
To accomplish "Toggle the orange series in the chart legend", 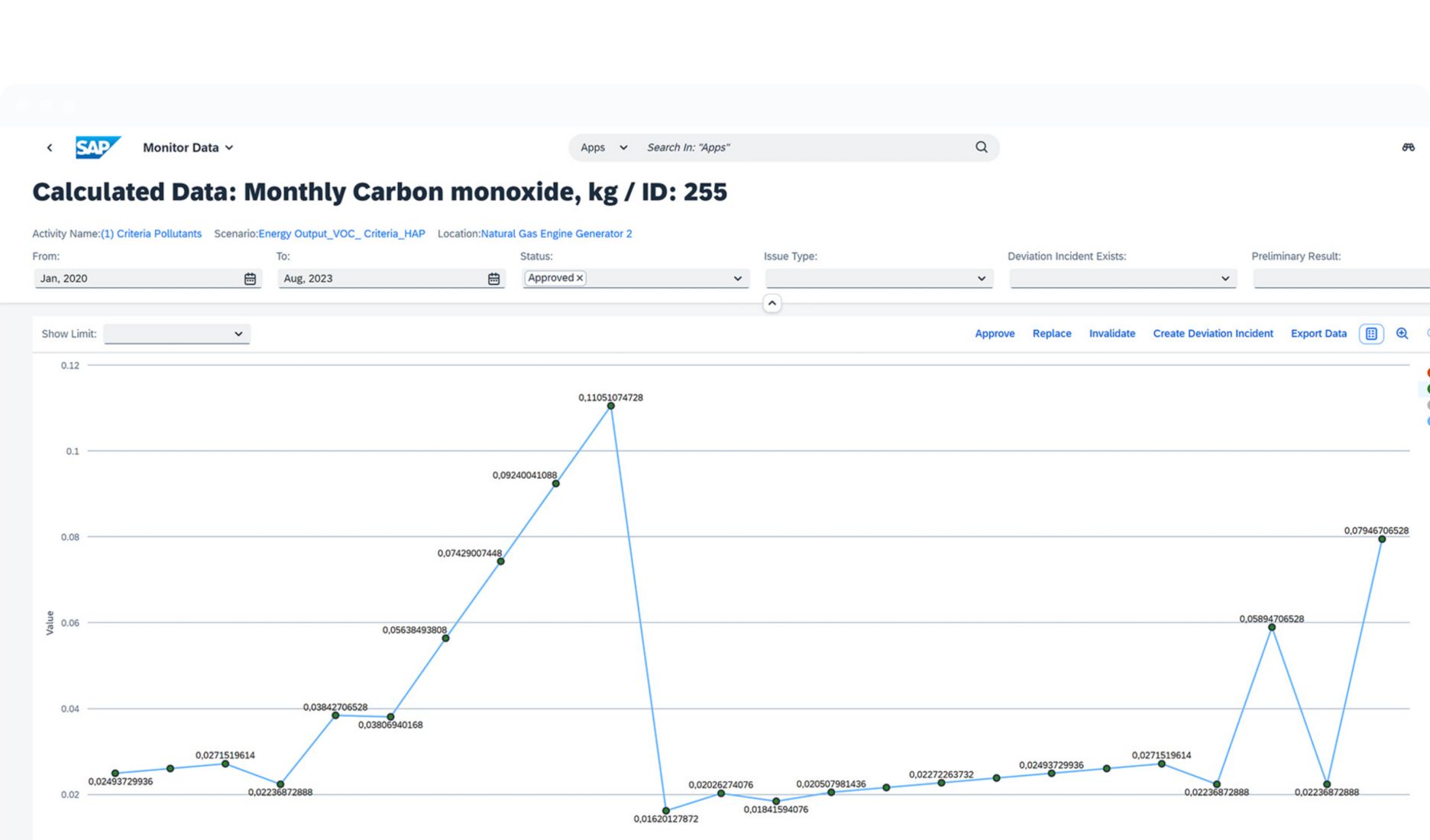I will (x=1427, y=373).
